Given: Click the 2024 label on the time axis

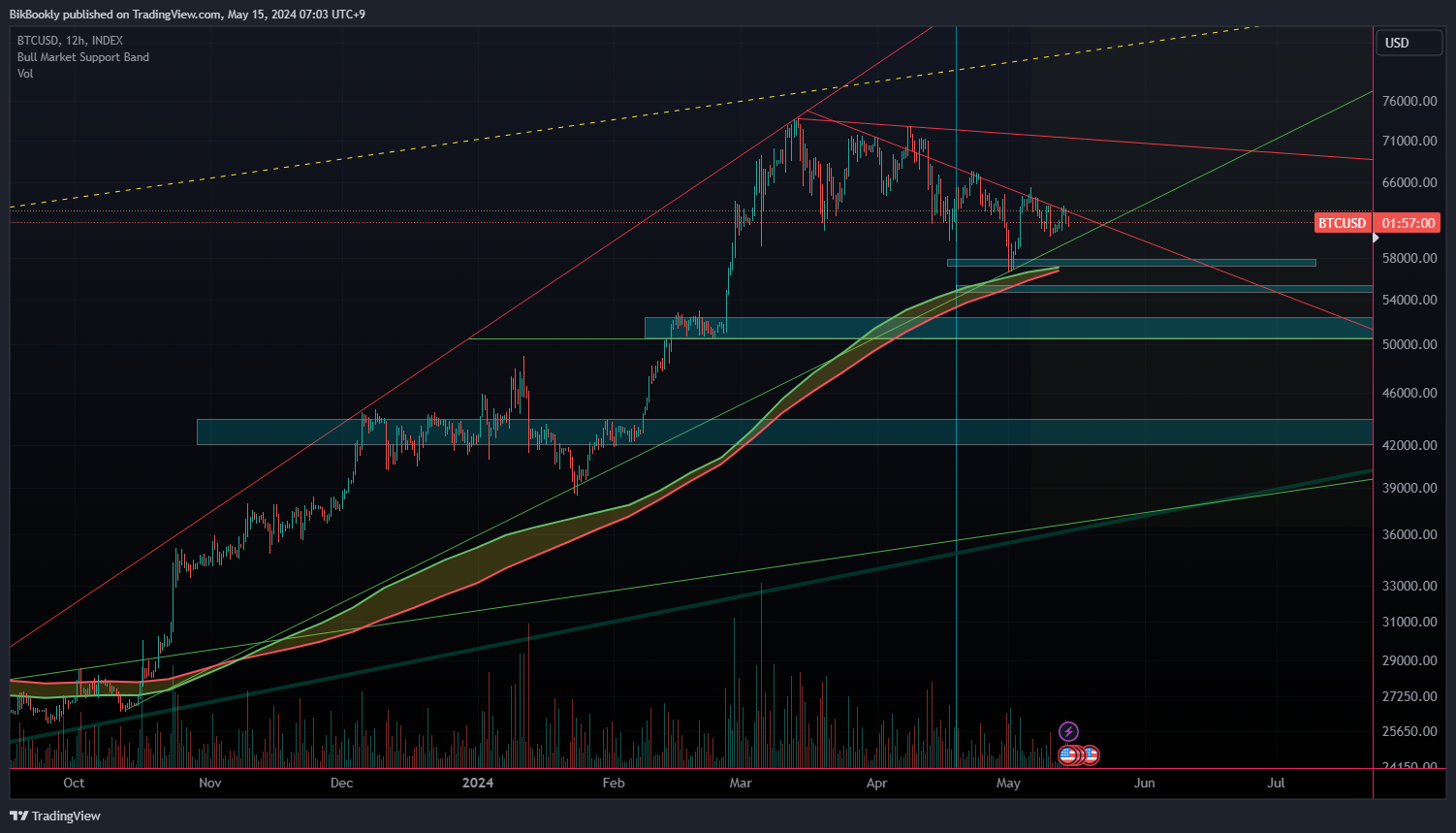Looking at the screenshot, I should [478, 783].
